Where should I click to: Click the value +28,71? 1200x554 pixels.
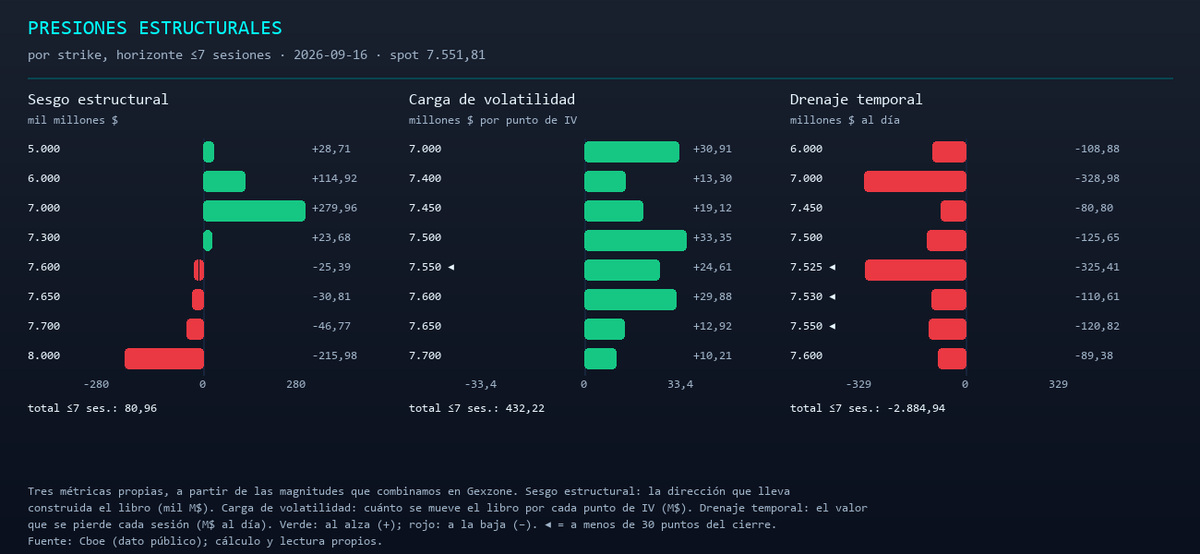pyautogui.click(x=331, y=149)
